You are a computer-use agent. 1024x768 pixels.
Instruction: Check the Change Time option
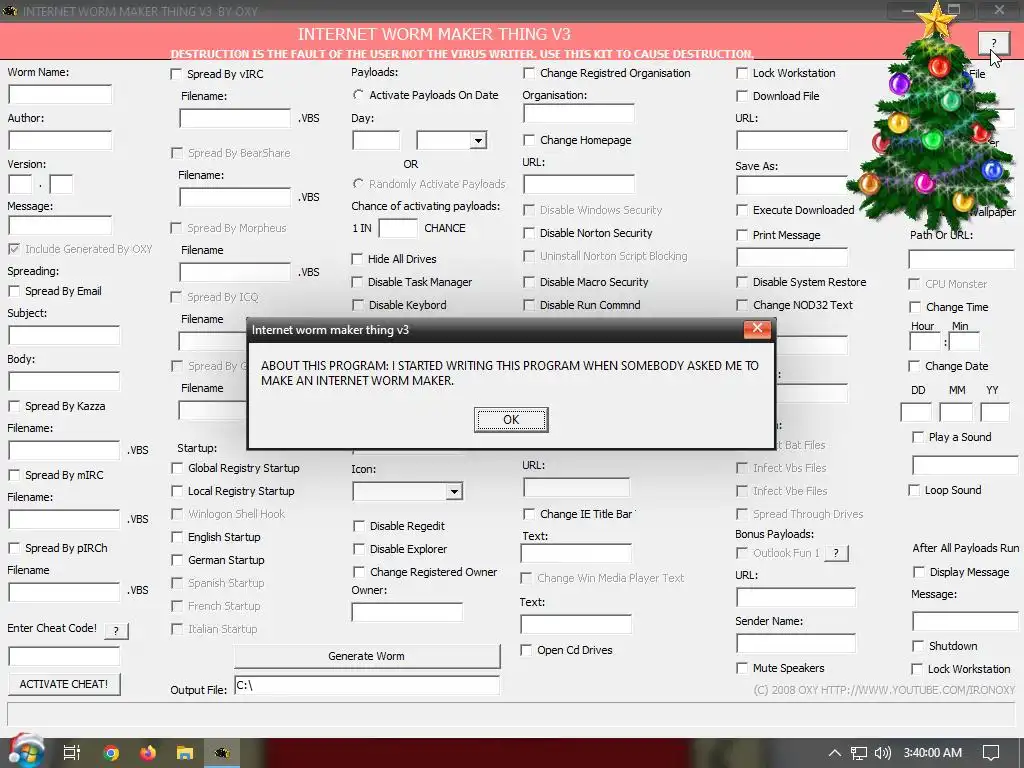(915, 307)
